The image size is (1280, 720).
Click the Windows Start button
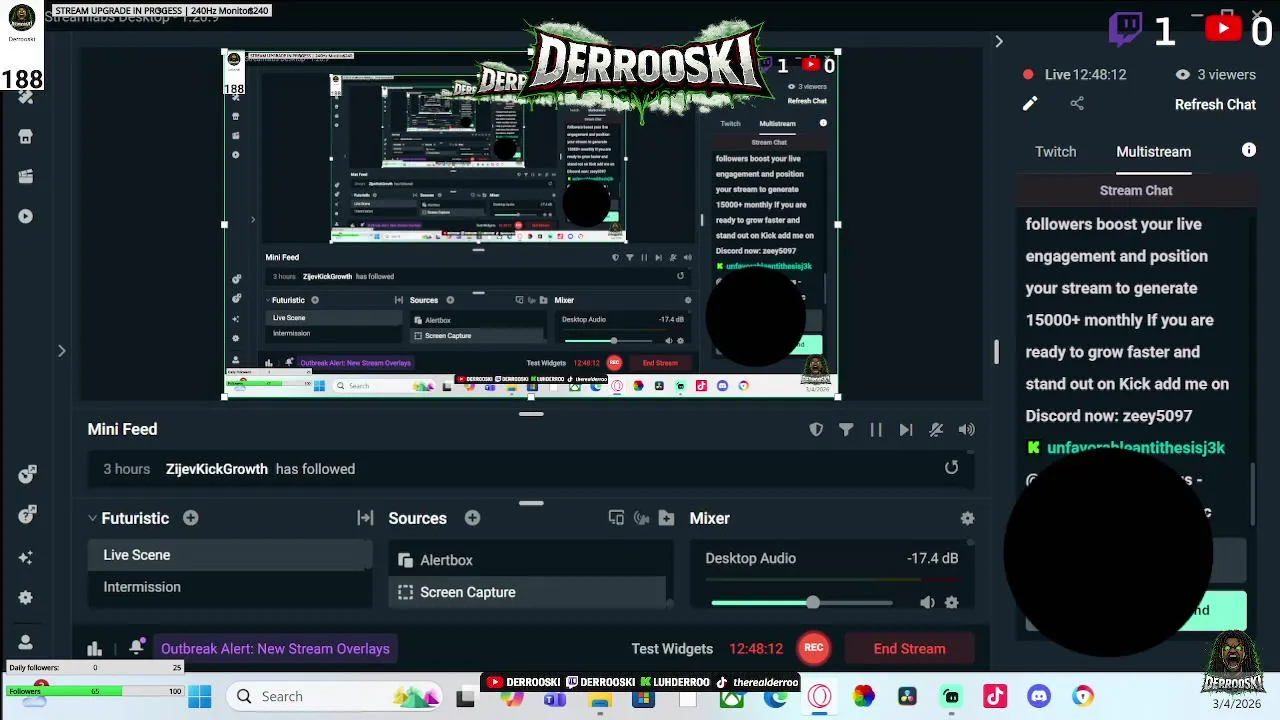point(200,697)
